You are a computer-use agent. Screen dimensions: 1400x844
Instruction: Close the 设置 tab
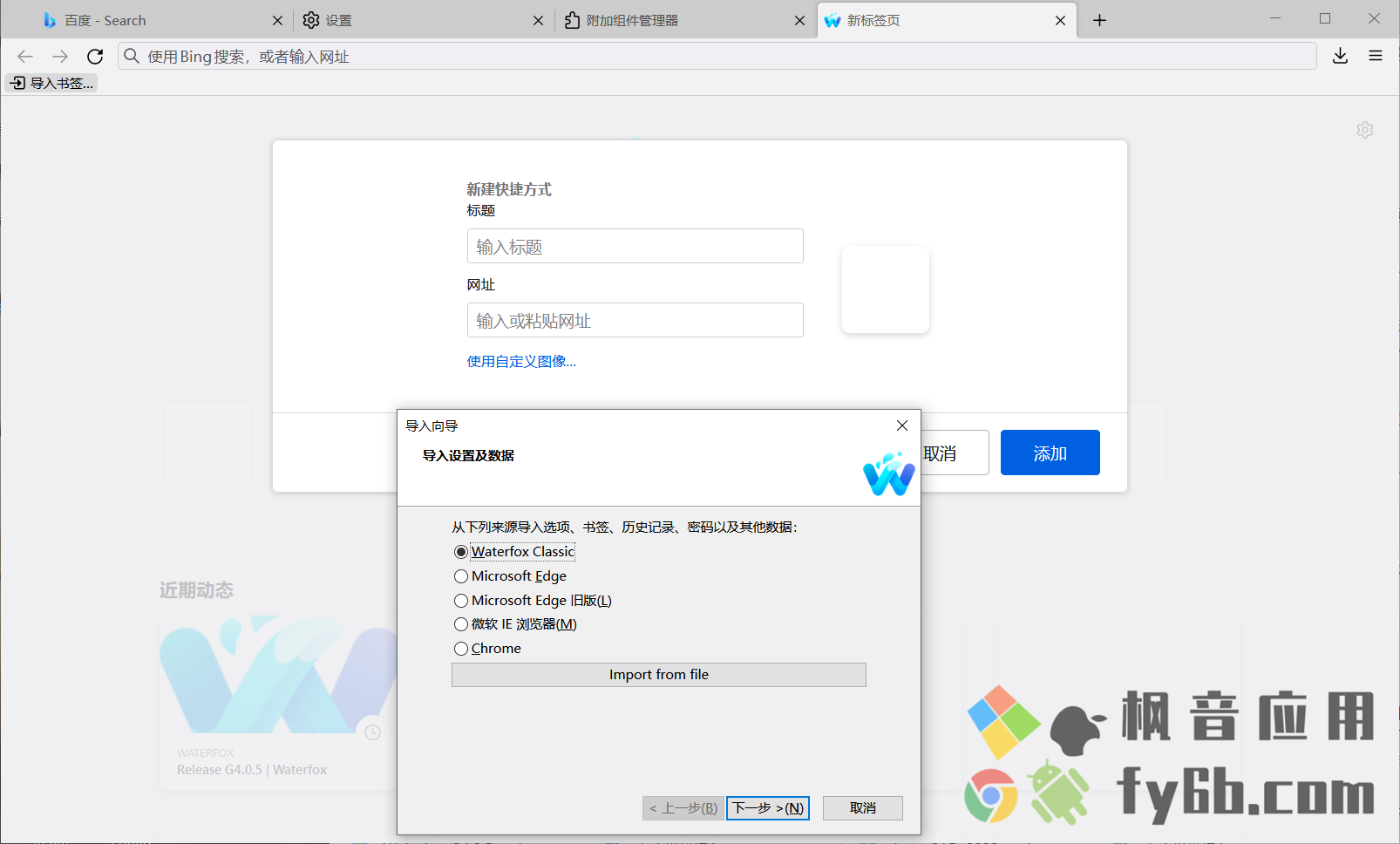click(538, 20)
